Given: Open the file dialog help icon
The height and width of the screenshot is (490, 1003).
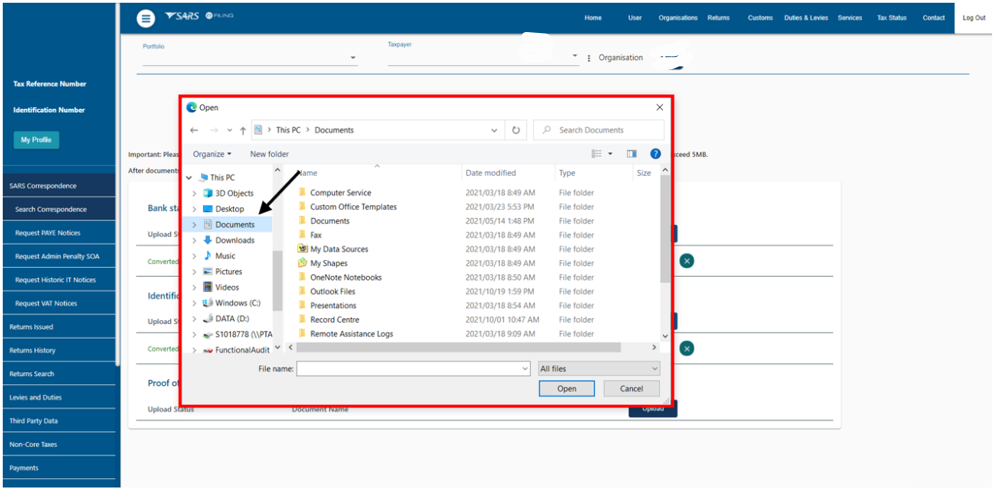Looking at the screenshot, I should tap(656, 154).
